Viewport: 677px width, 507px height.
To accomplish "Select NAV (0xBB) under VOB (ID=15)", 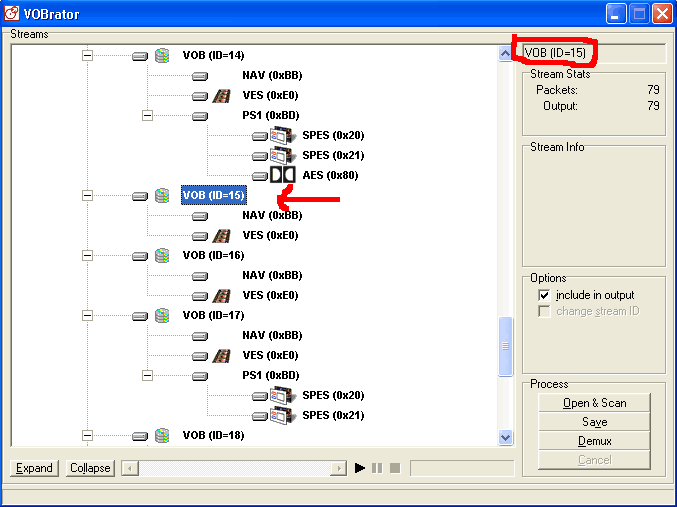I will pos(272,215).
